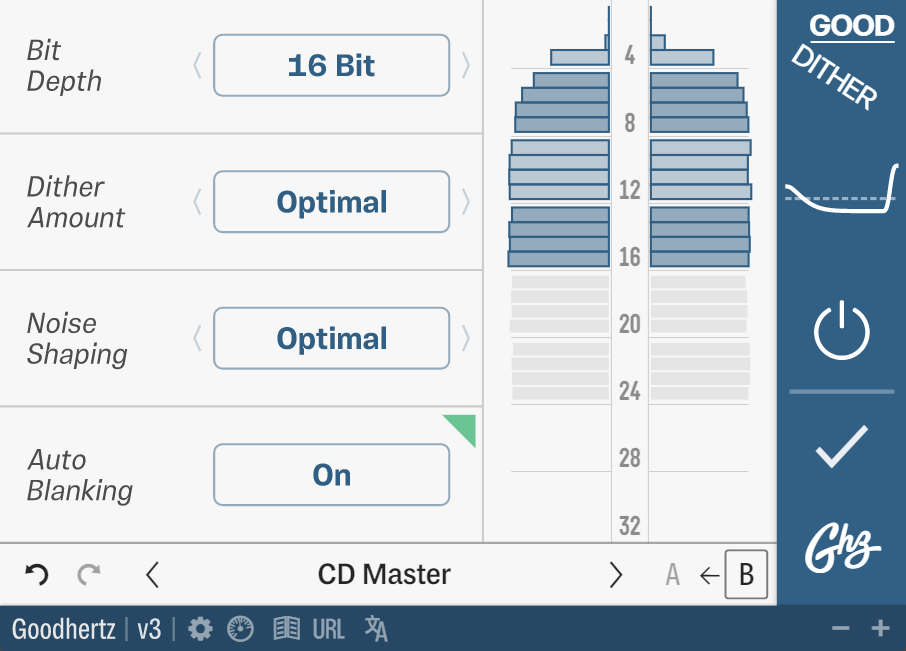
Task: Go to next preset after CD Master
Action: (616, 575)
